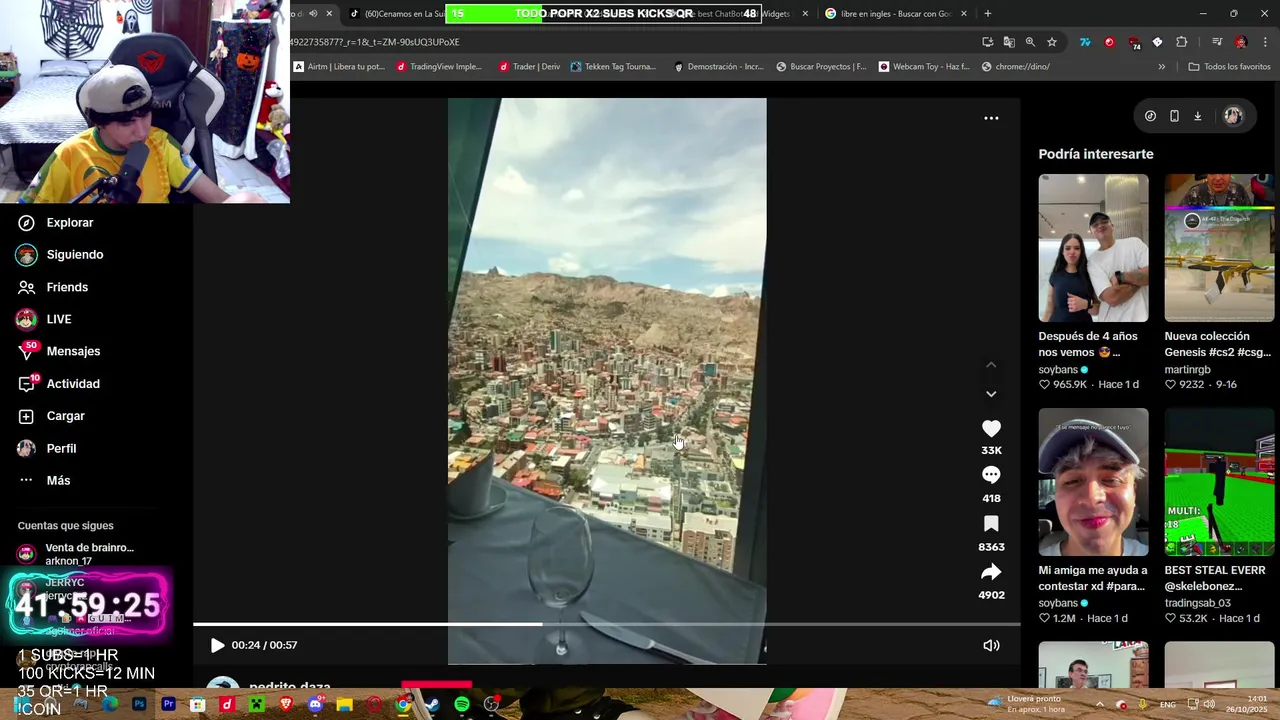Play the paused TikTok video
This screenshot has height=720, width=1280.
pyautogui.click(x=217, y=645)
